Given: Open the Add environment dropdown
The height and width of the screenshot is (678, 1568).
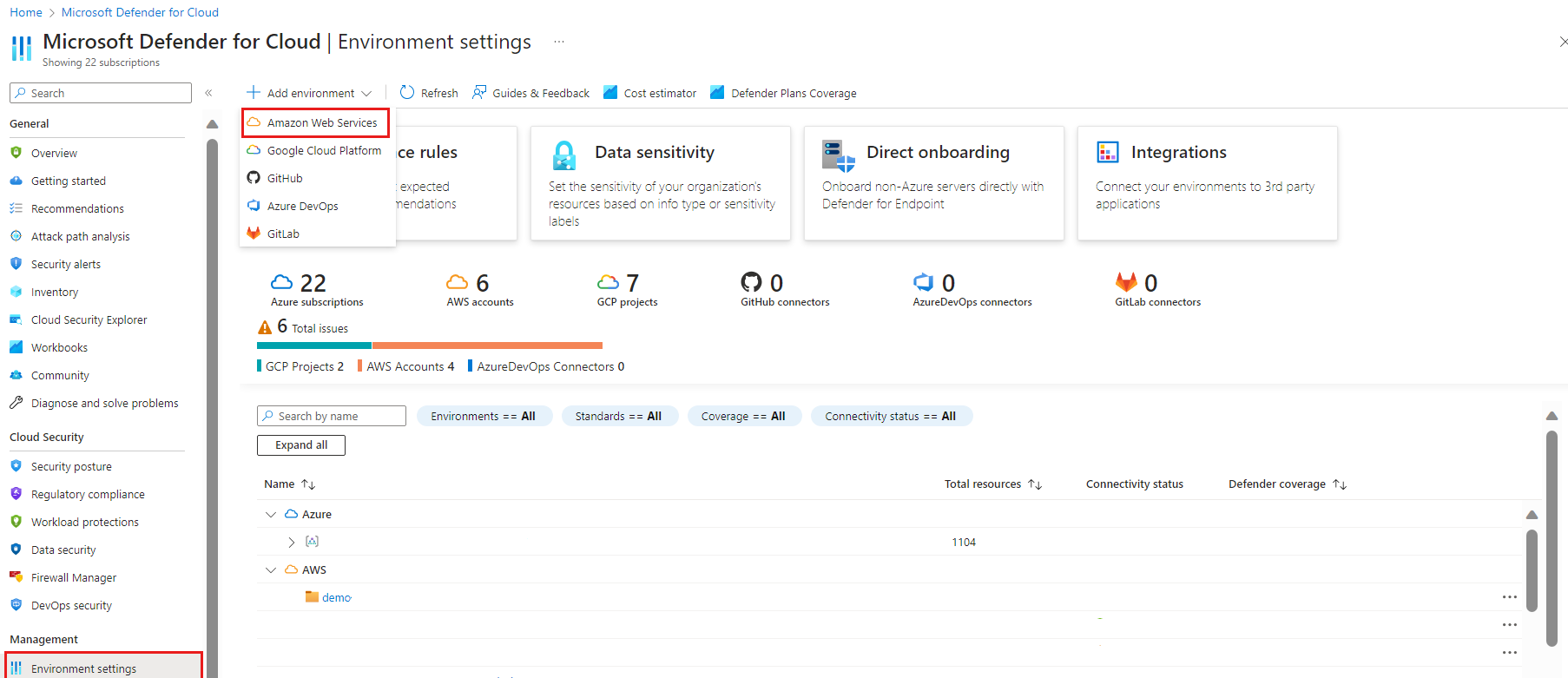Looking at the screenshot, I should click(309, 93).
